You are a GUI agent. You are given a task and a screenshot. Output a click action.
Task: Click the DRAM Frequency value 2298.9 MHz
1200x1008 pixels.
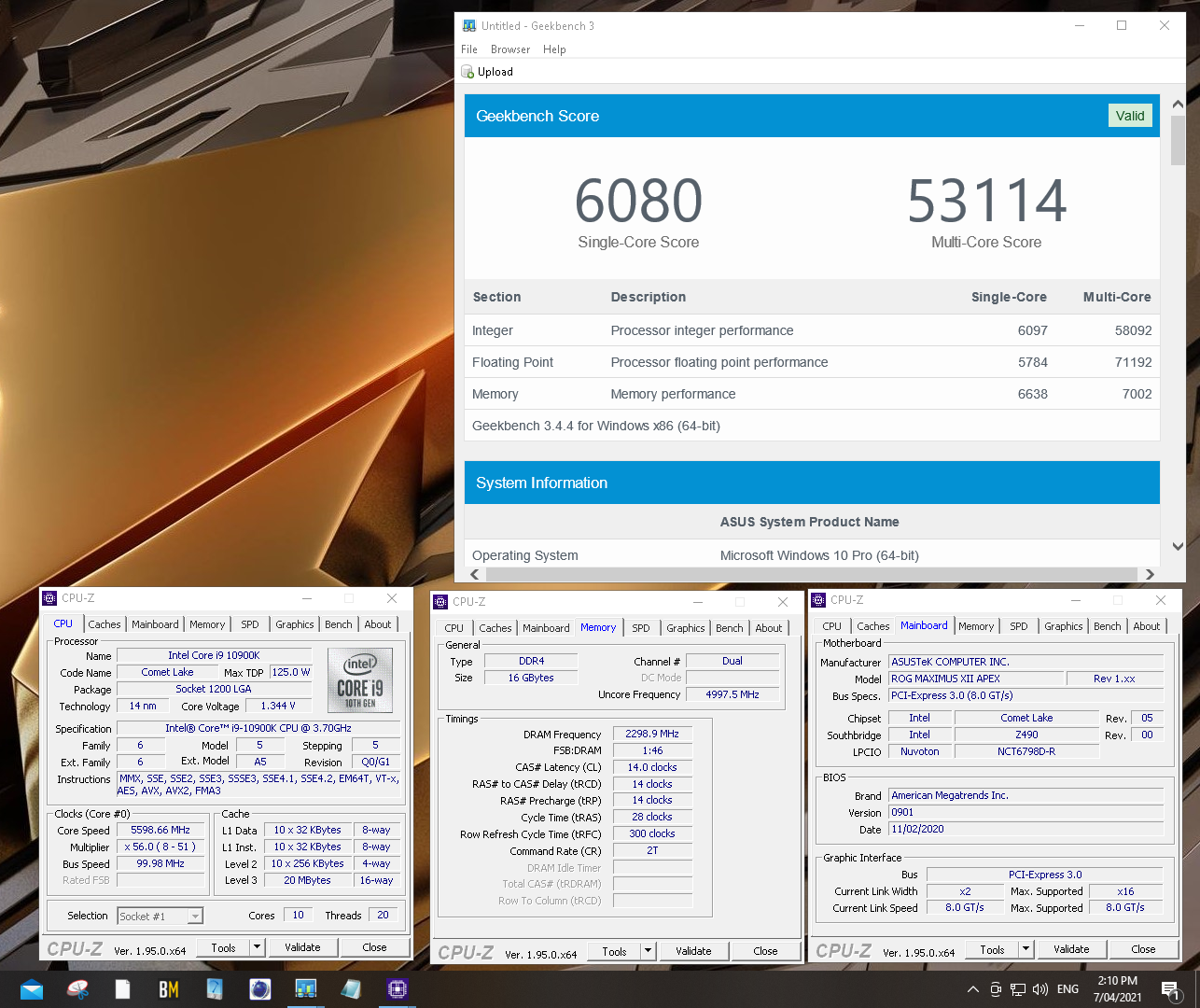[x=652, y=735]
